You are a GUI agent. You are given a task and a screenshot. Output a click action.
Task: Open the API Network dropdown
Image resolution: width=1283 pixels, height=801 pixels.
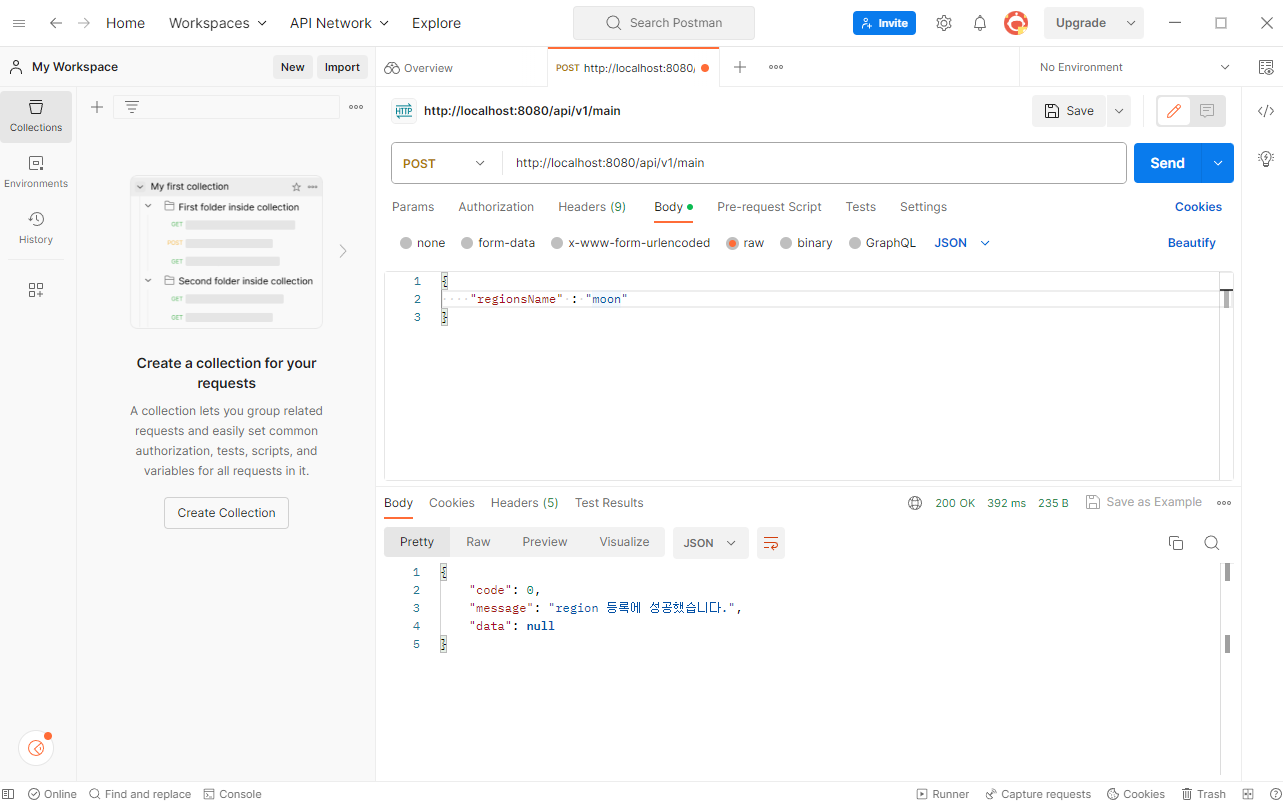tap(339, 23)
